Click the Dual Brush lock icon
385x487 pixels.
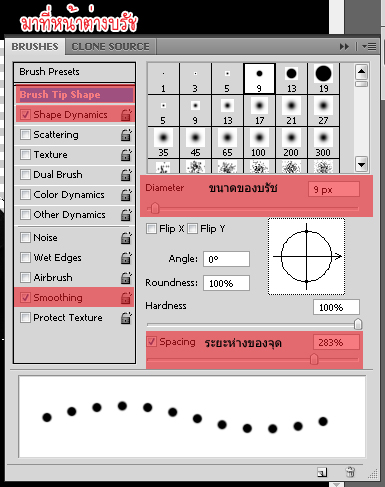126,175
